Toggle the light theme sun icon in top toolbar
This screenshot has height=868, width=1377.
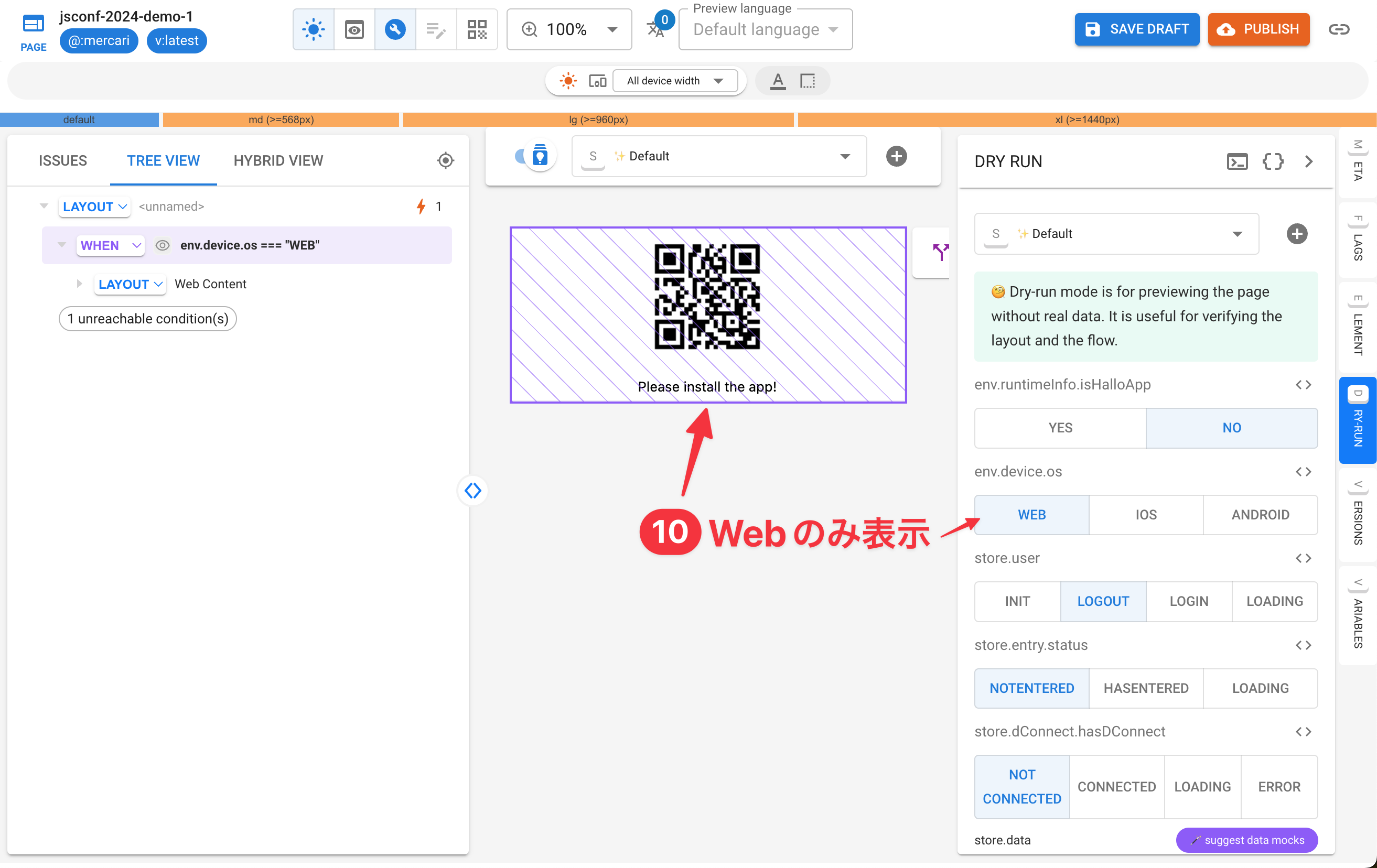tap(314, 29)
